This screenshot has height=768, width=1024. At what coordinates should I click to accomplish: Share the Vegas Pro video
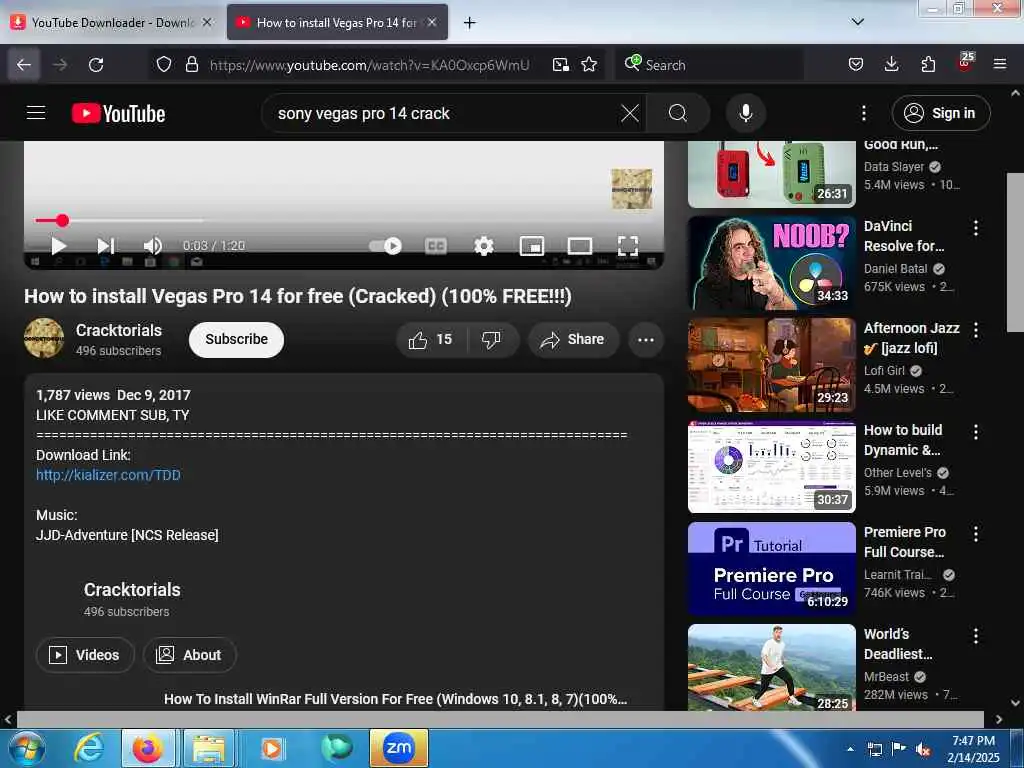pos(573,340)
